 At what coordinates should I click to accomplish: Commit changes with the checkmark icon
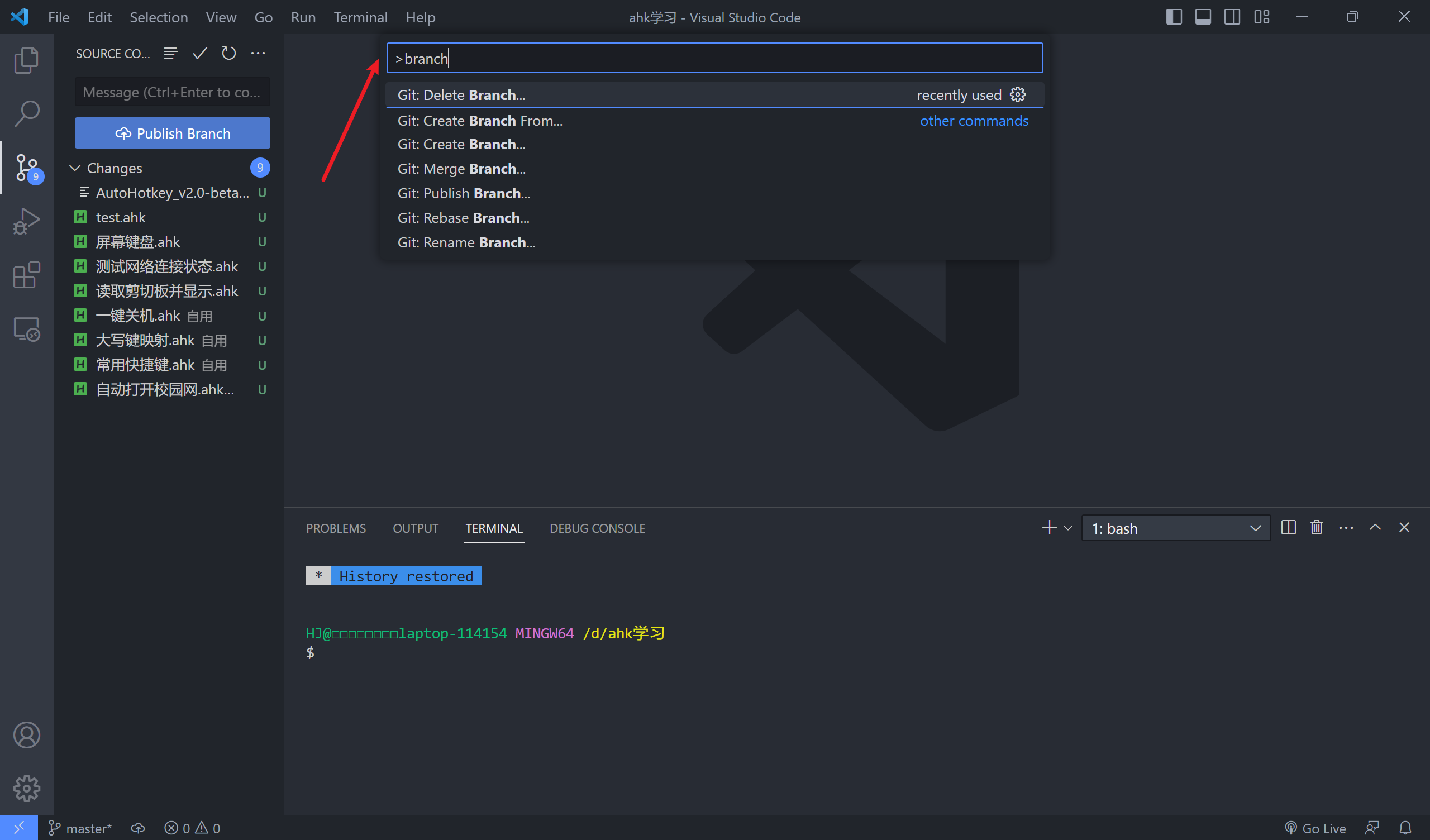tap(200, 54)
